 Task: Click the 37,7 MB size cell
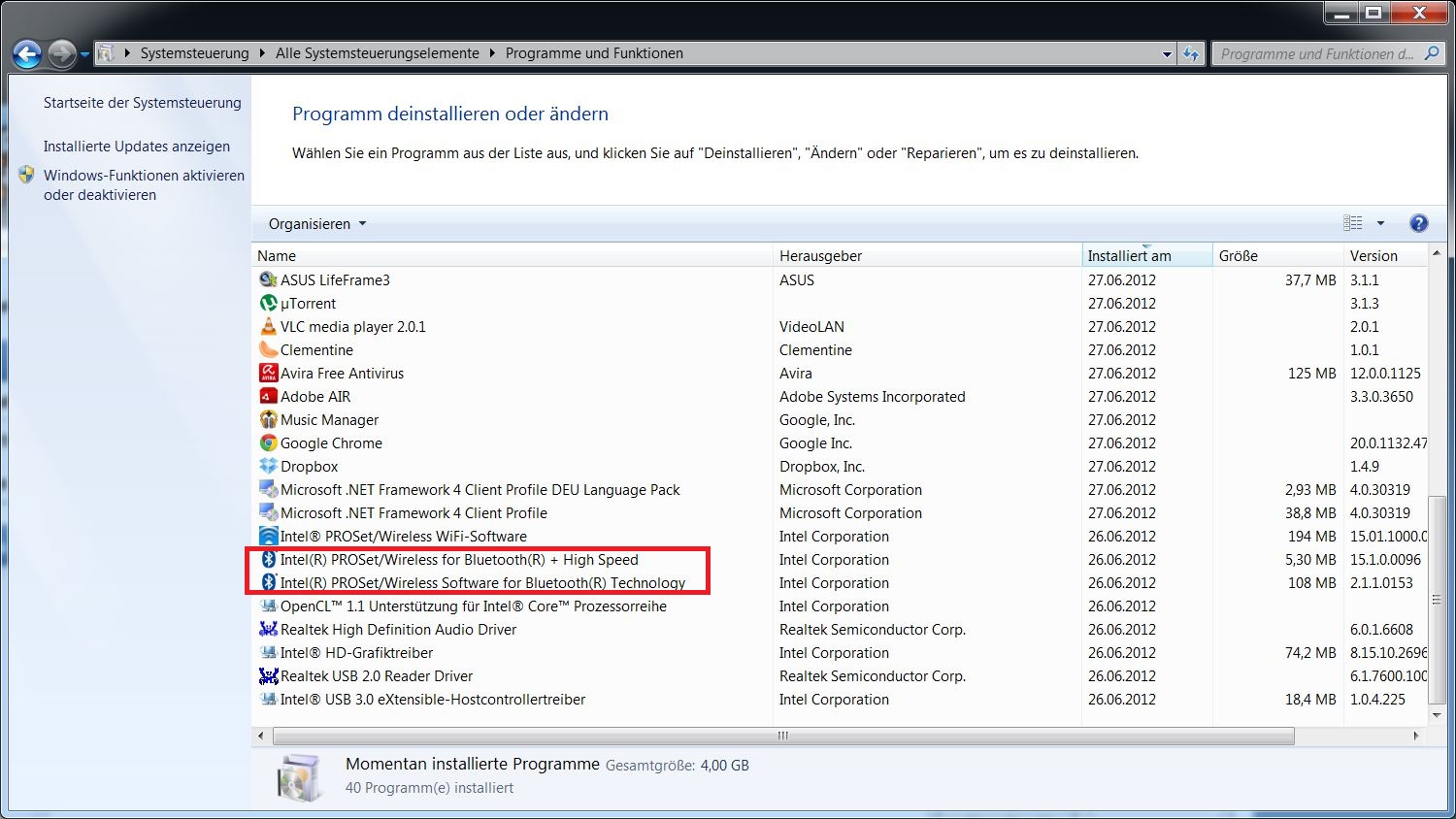1310,279
